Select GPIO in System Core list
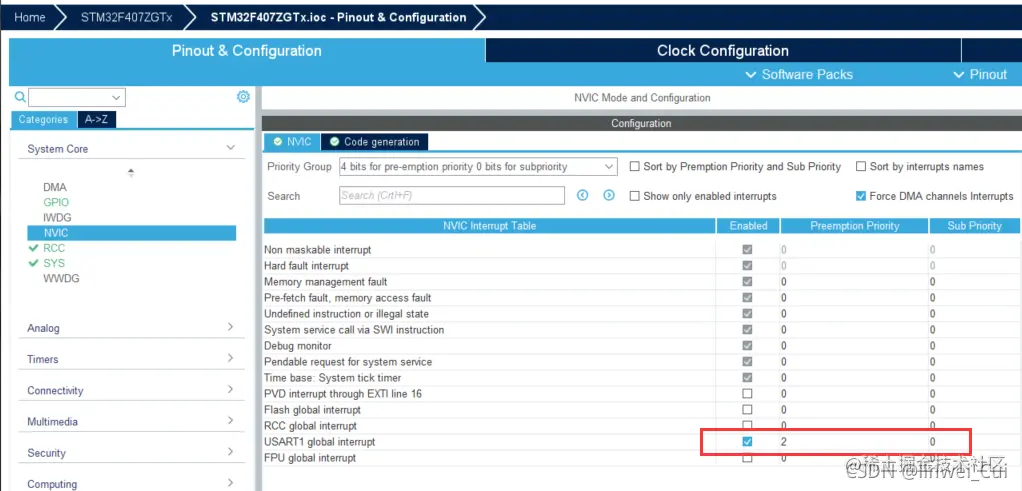The image size is (1022, 491). (x=56, y=202)
